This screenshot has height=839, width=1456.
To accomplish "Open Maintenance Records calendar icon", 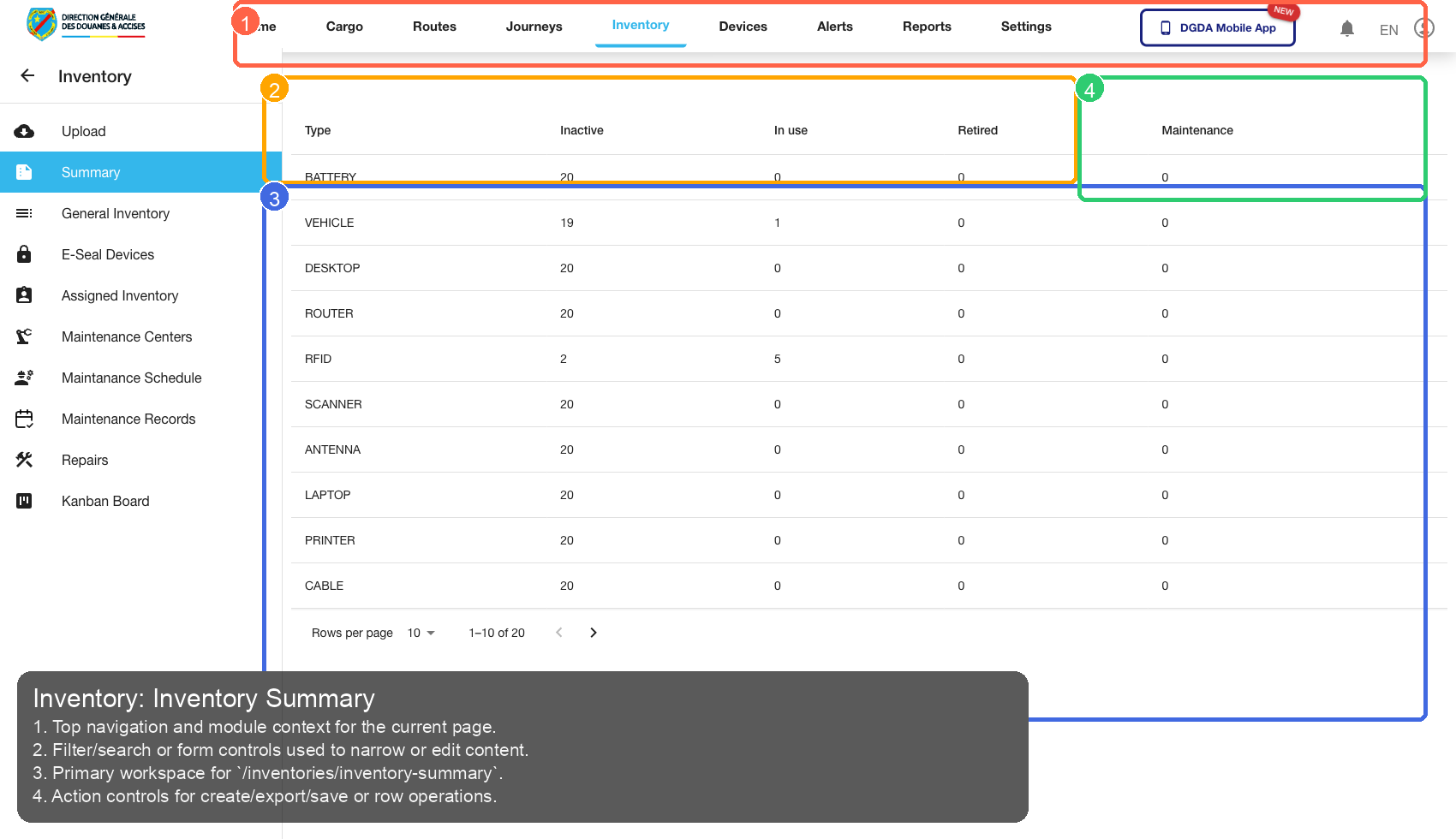I will coord(24,419).
